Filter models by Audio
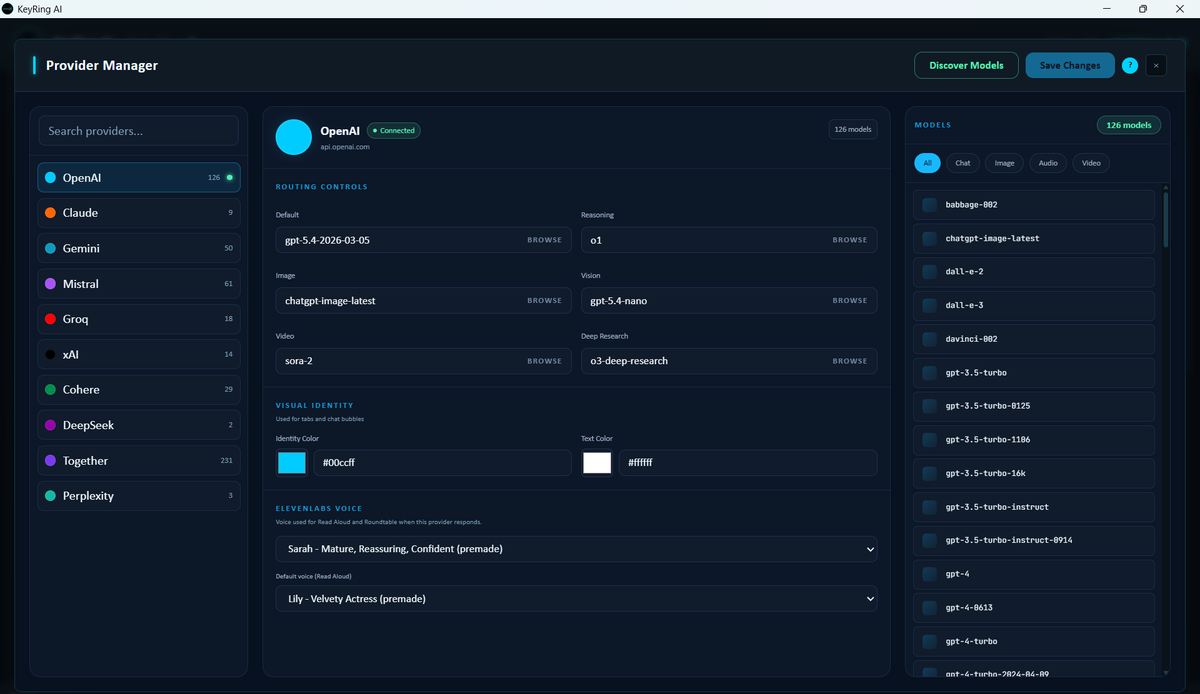The width and height of the screenshot is (1200, 694). click(x=1048, y=163)
